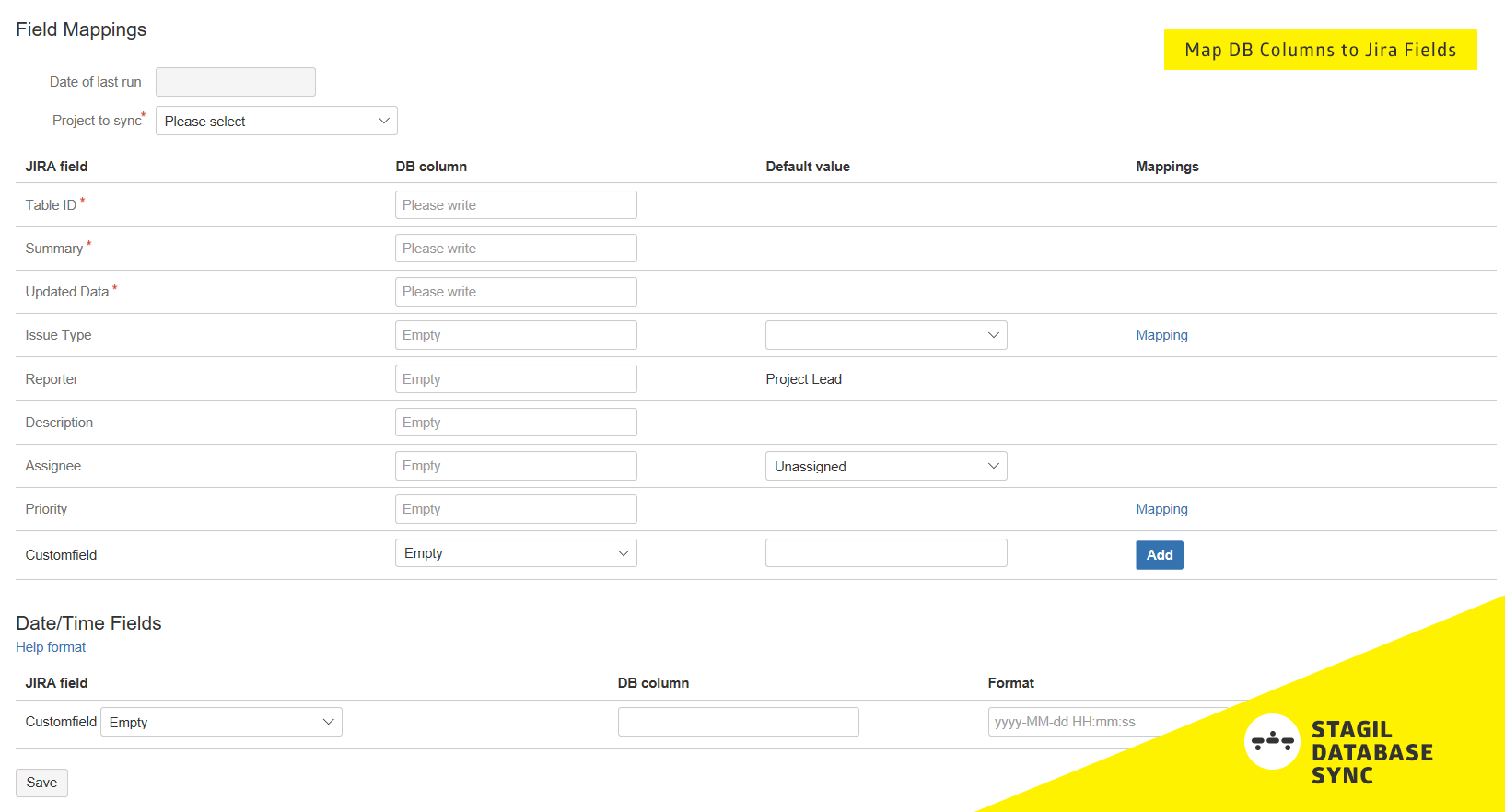This screenshot has height=812, width=1505.
Task: Click the Project Lead default value text
Action: (x=804, y=379)
